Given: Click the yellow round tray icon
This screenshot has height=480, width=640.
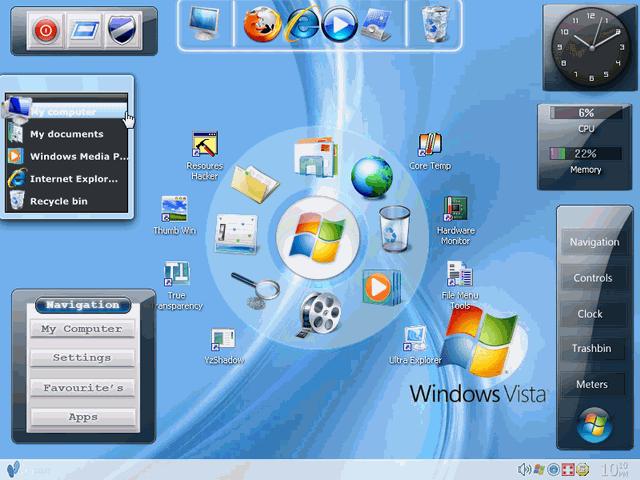Looking at the screenshot, I should (583, 469).
